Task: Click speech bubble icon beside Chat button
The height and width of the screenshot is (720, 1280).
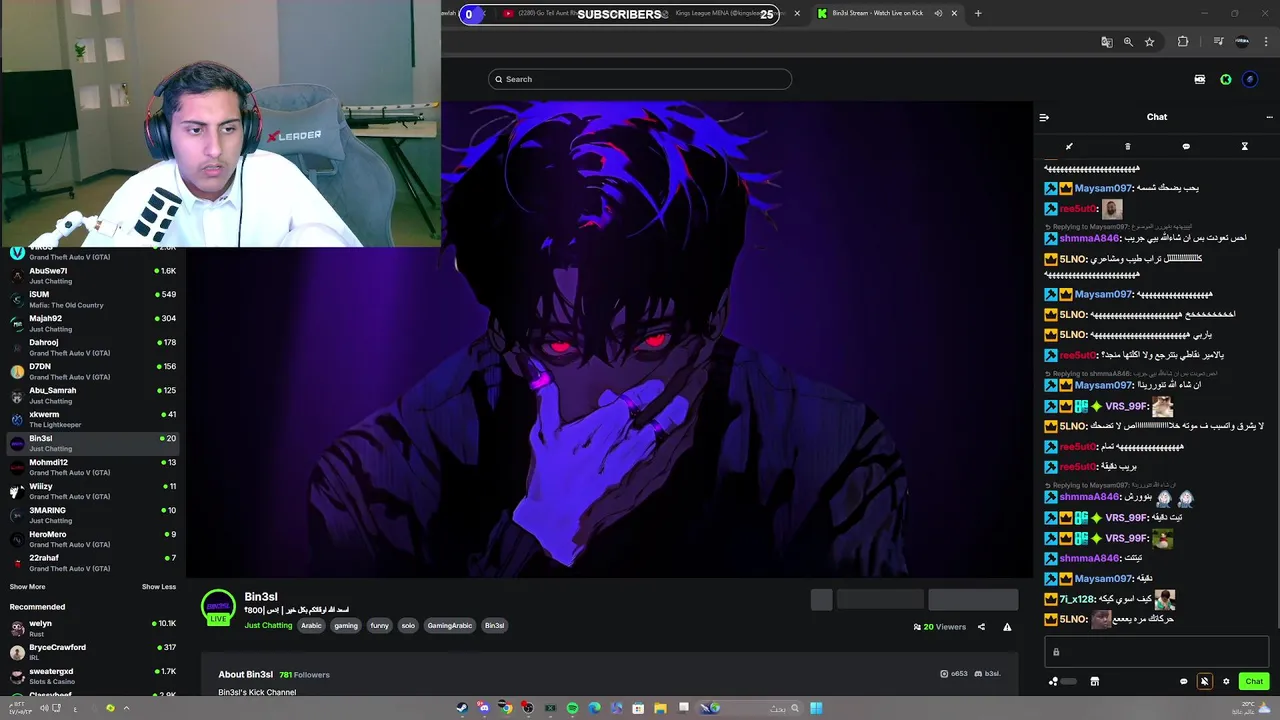Action: [1184, 681]
